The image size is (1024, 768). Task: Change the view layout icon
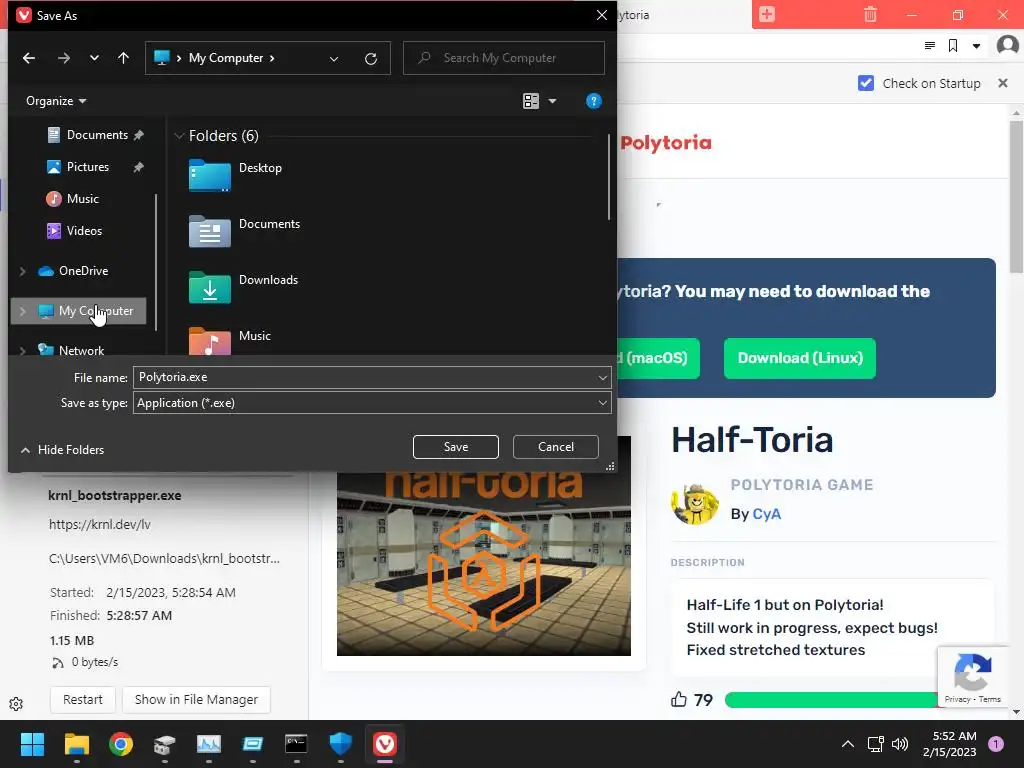[531, 101]
